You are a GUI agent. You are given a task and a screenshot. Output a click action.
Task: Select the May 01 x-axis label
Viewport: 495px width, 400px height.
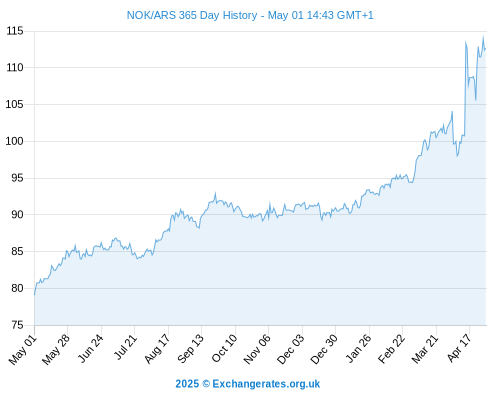pos(22,350)
